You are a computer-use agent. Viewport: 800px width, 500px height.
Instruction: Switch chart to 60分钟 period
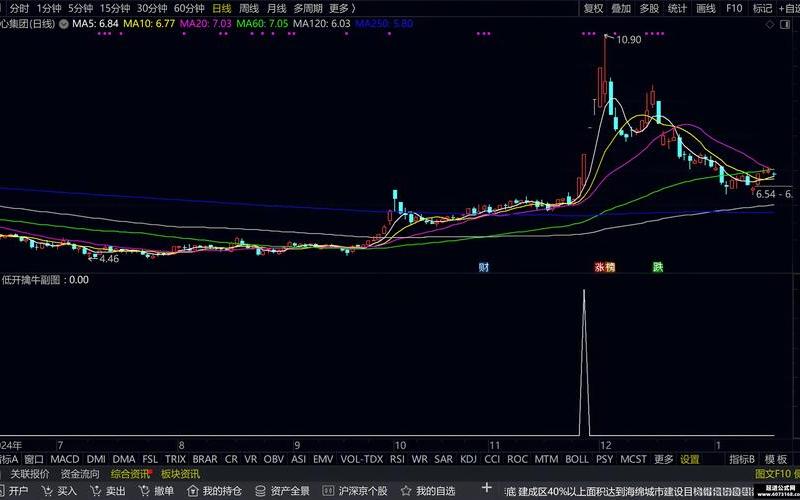click(189, 8)
